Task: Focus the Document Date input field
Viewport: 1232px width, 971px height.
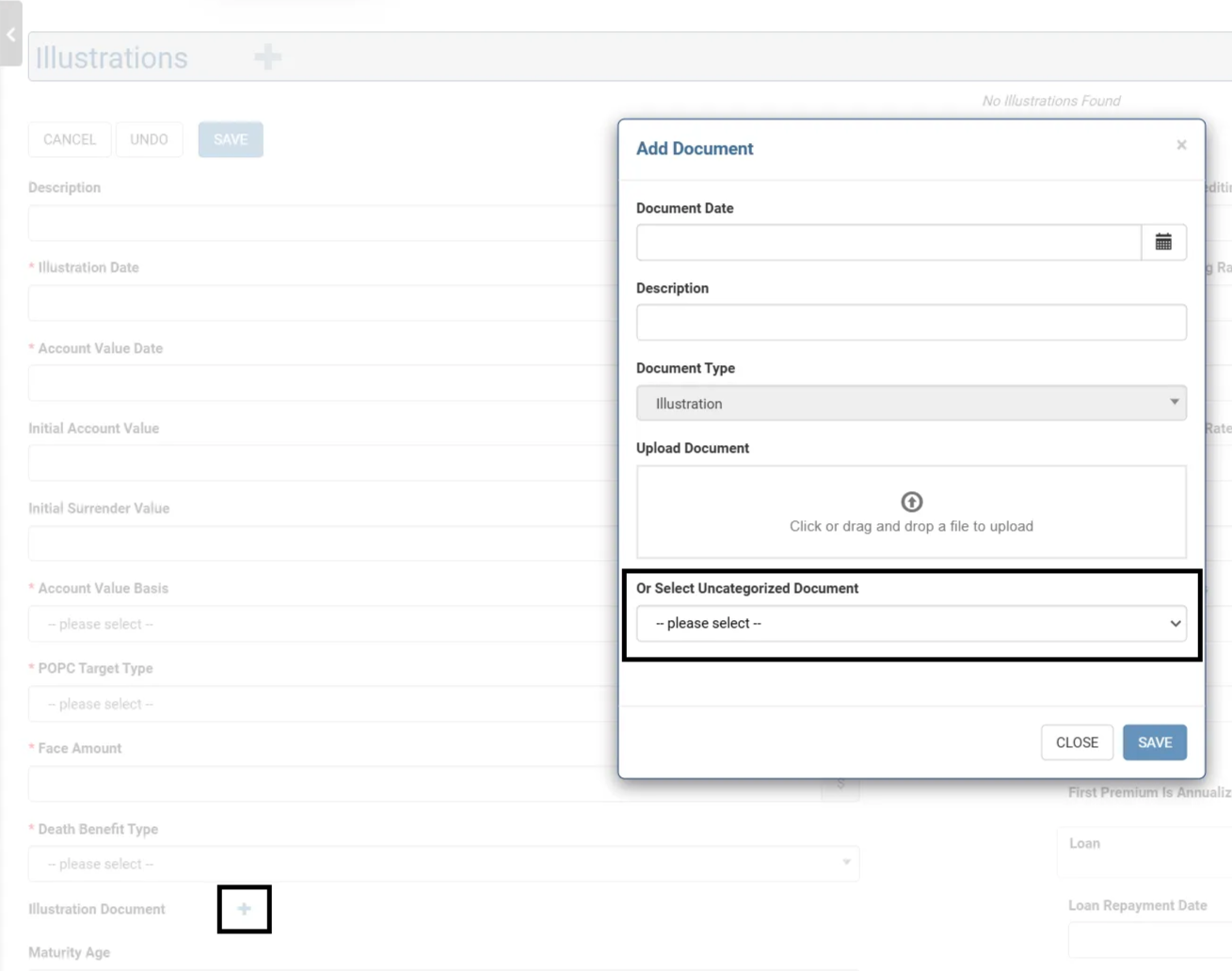Action: [x=888, y=243]
